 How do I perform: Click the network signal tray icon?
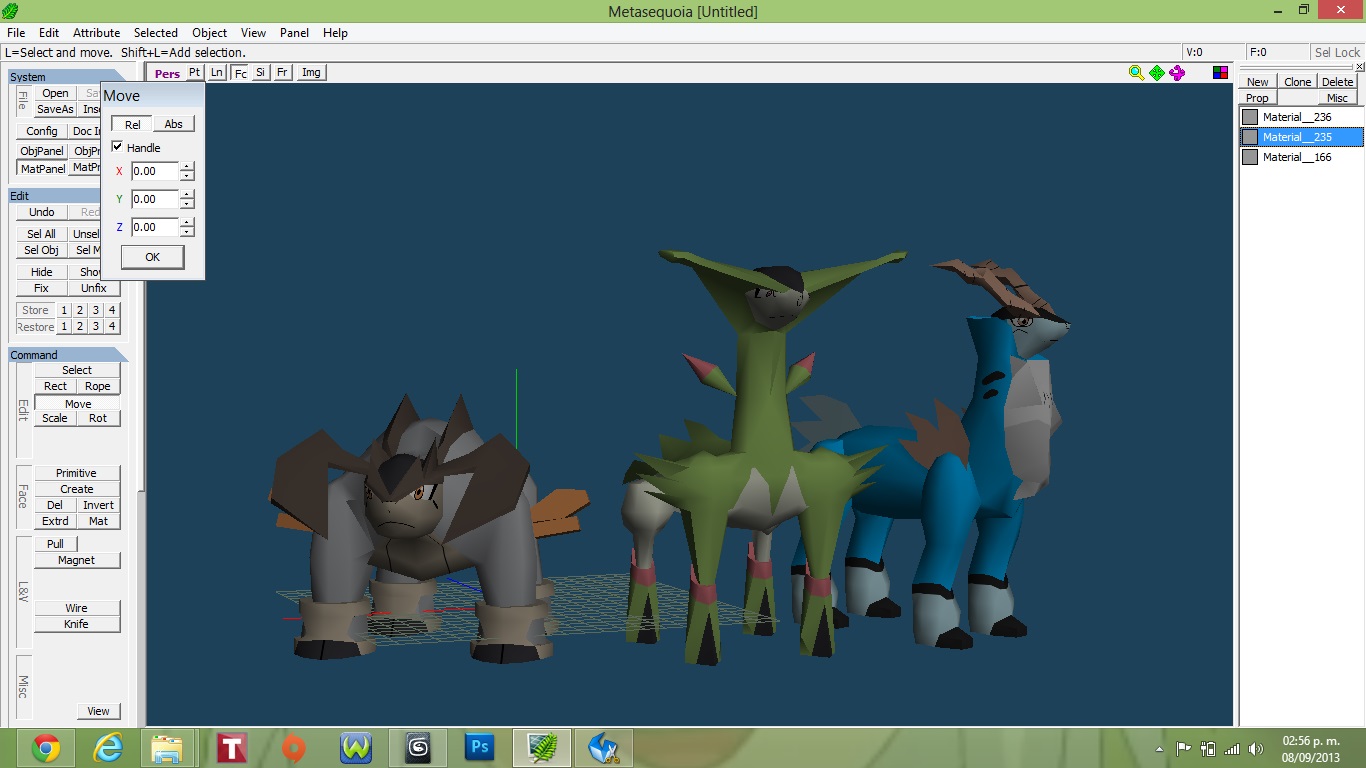[x=1231, y=749]
